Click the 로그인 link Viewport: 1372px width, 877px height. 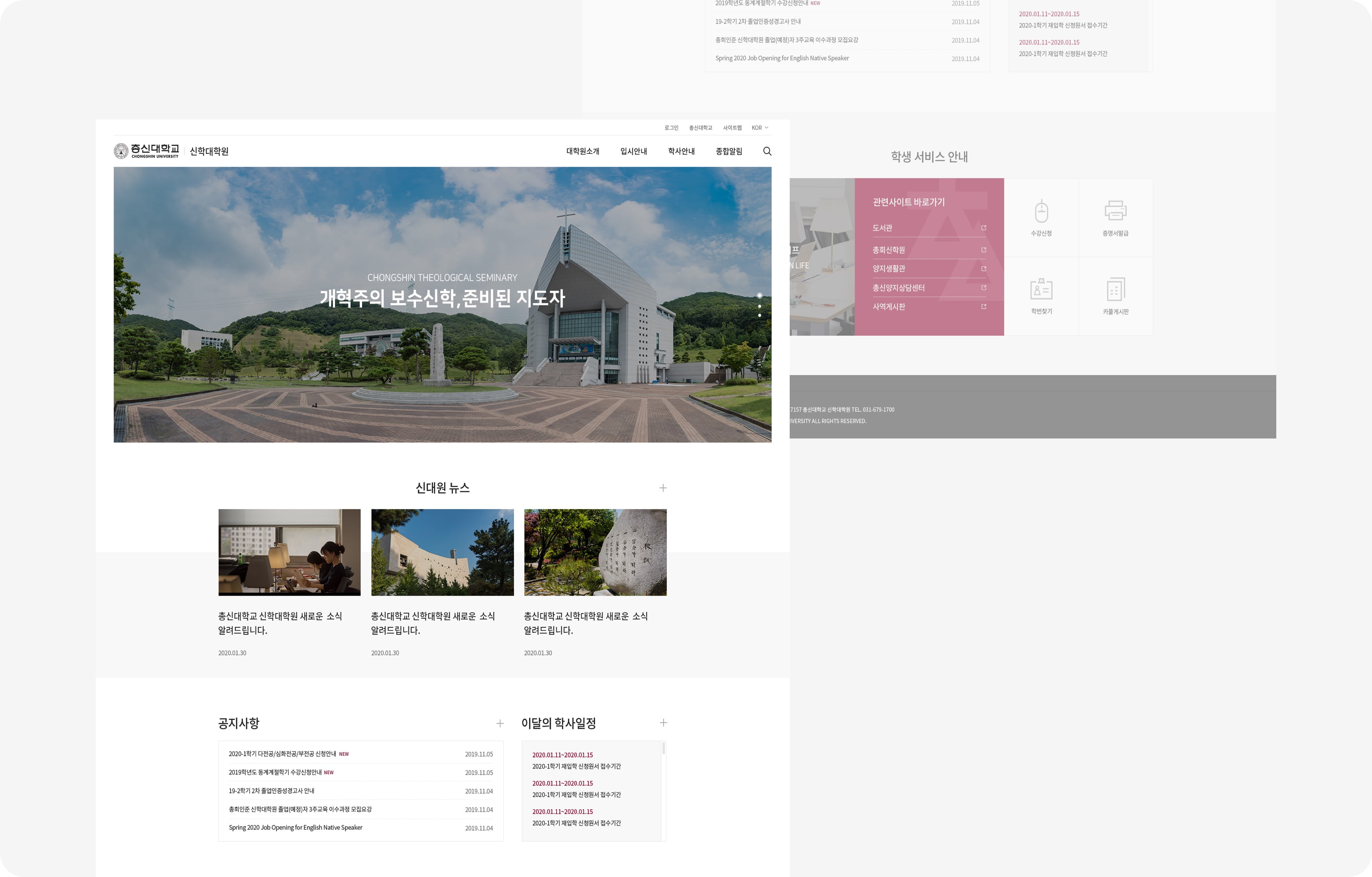pos(671,128)
